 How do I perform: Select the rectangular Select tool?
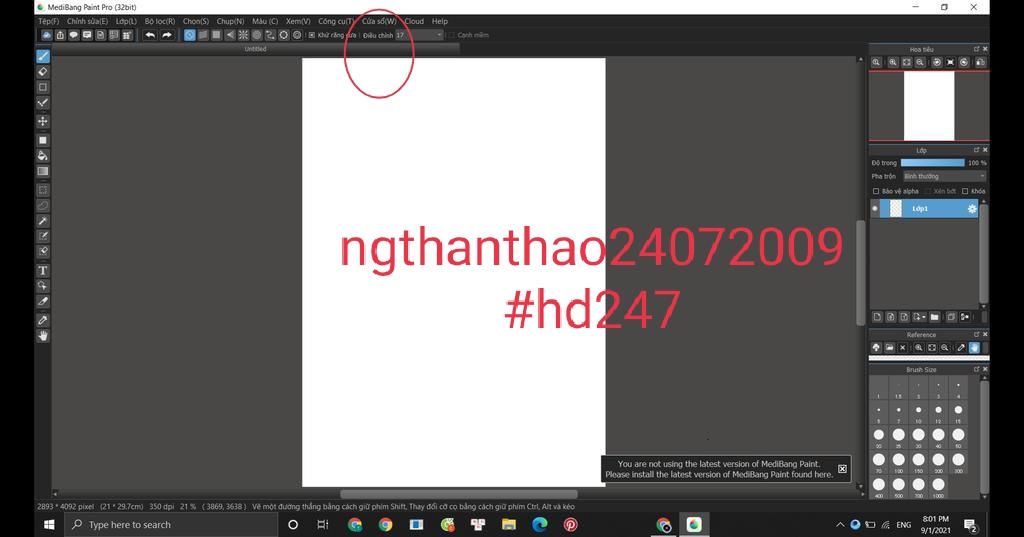[x=42, y=190]
